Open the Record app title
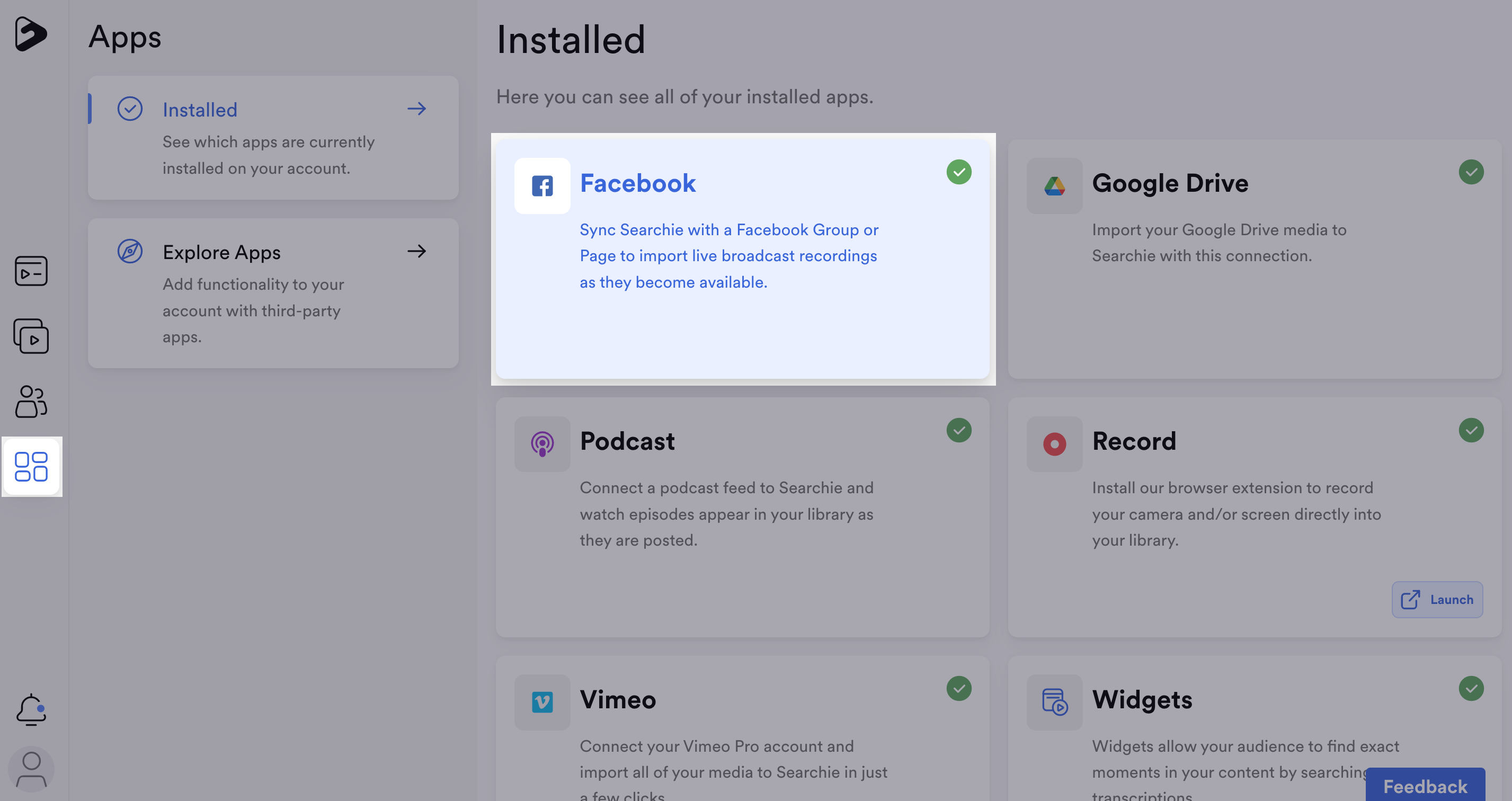Screen dimensions: 1512x801 [x=1134, y=441]
